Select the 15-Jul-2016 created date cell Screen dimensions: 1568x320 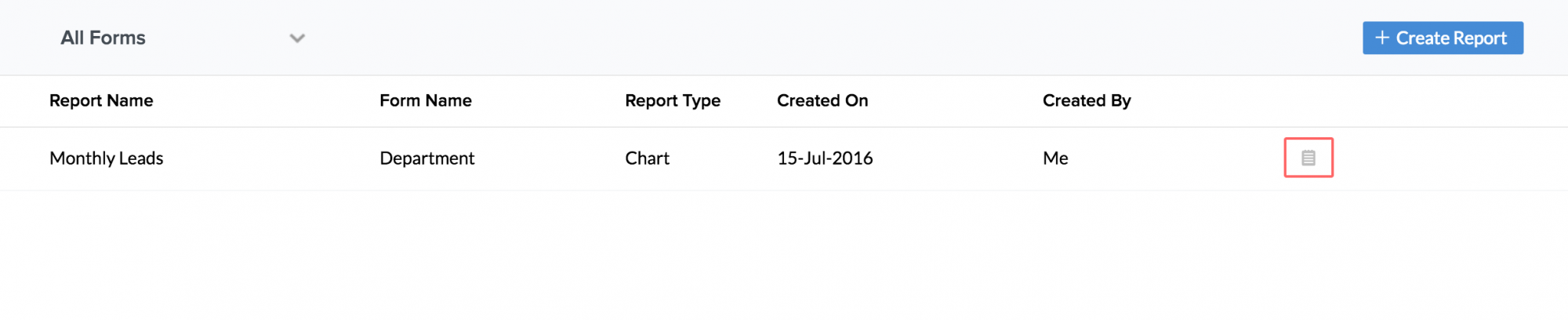pos(825,158)
